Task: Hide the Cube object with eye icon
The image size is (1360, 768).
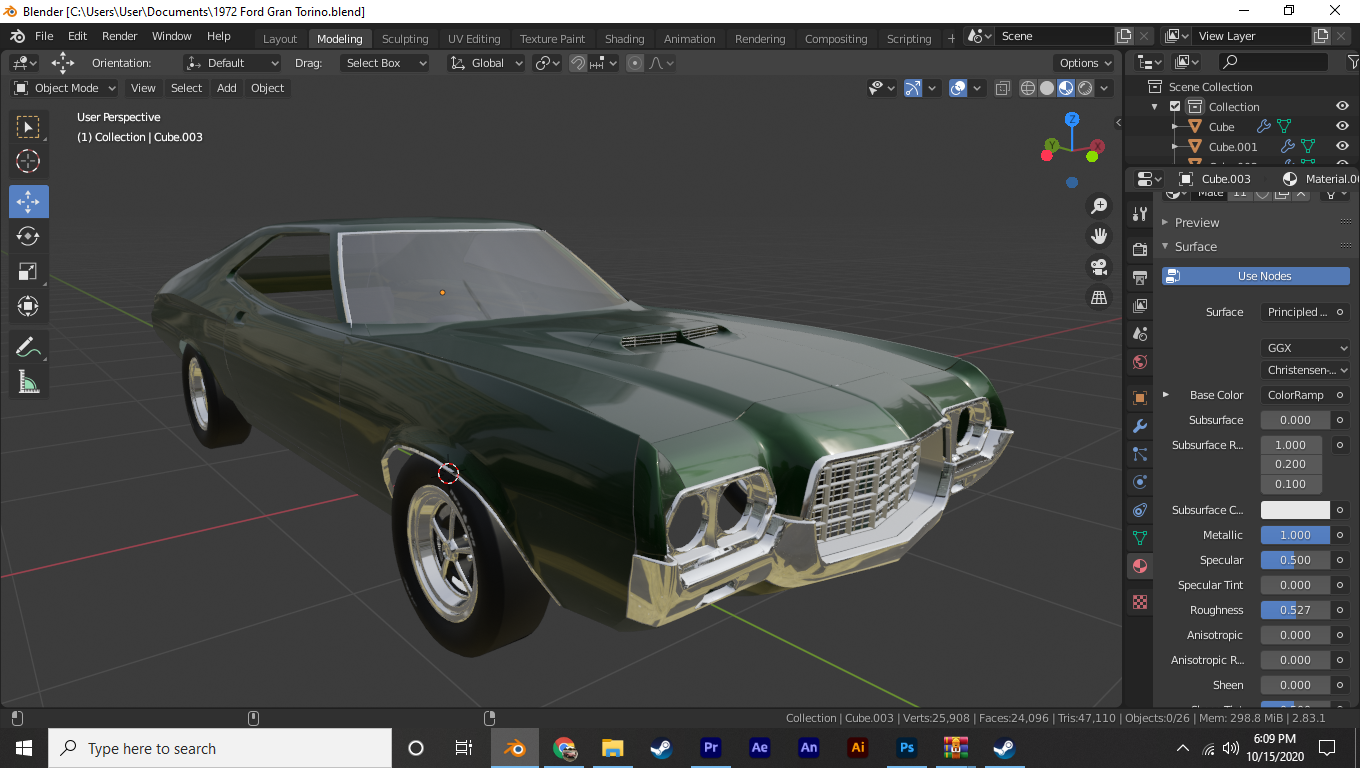Action: tap(1343, 127)
